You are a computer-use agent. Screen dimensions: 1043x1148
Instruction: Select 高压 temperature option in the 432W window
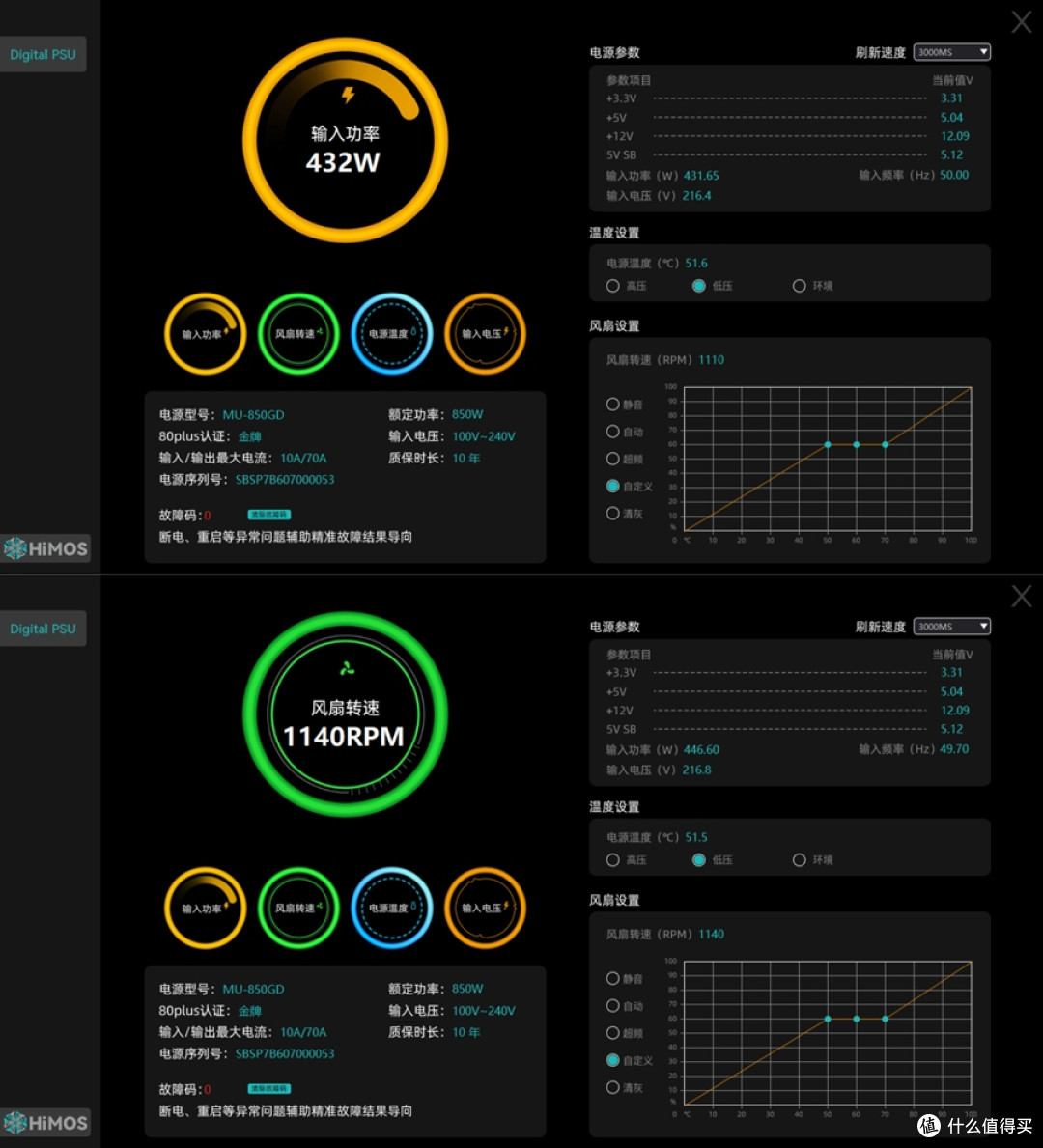point(613,286)
